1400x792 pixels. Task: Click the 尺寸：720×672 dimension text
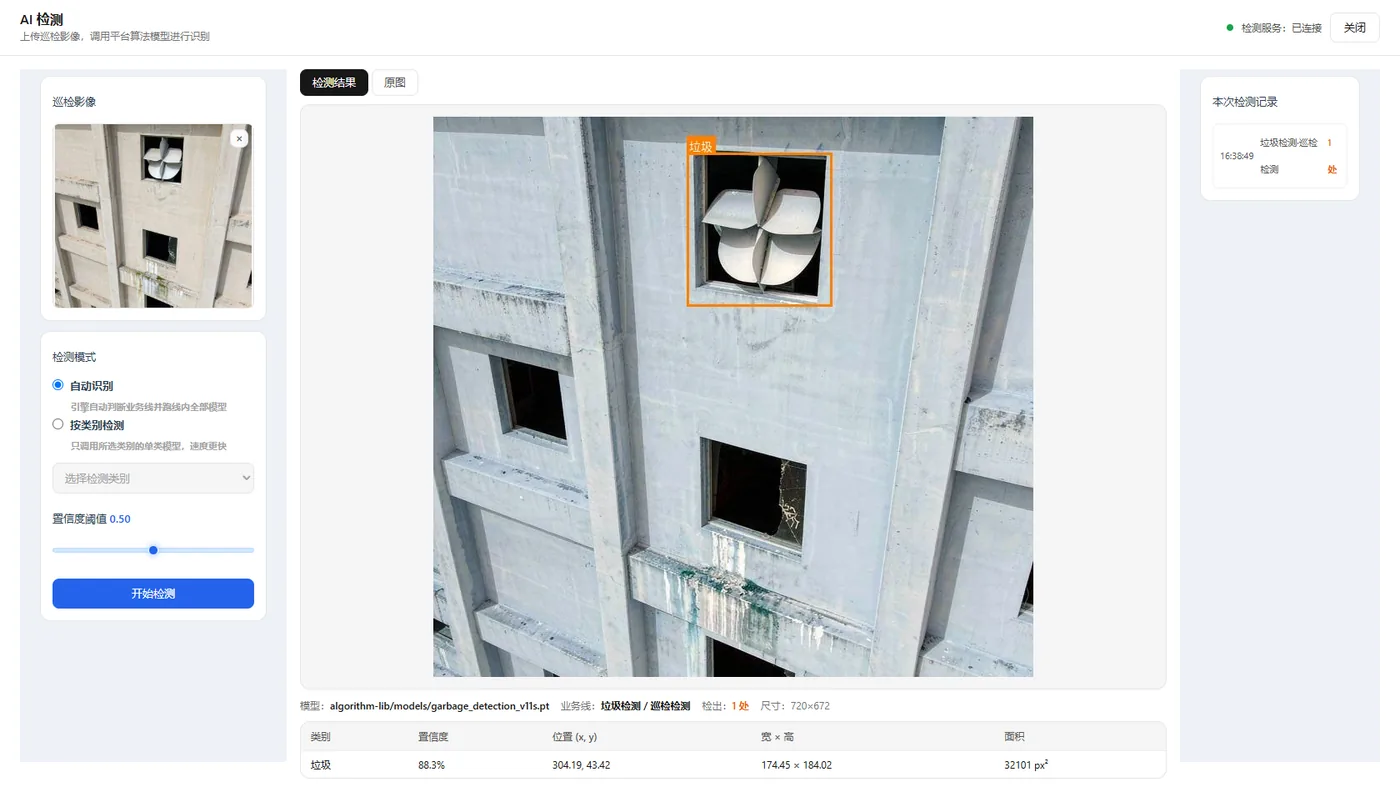point(795,706)
